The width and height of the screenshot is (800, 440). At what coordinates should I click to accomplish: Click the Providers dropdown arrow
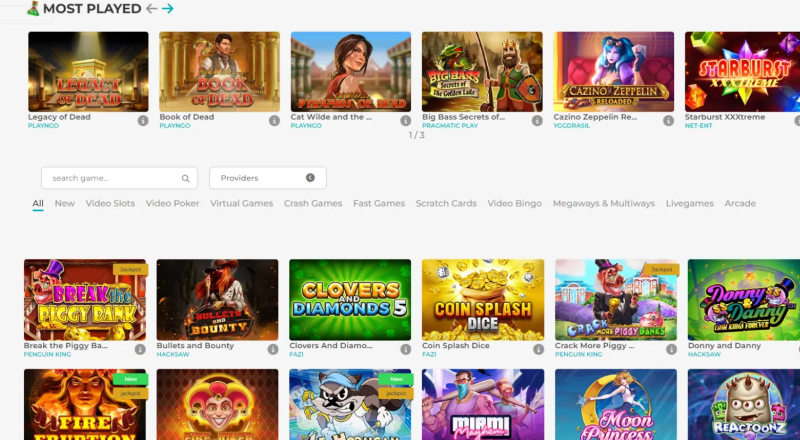click(x=310, y=178)
